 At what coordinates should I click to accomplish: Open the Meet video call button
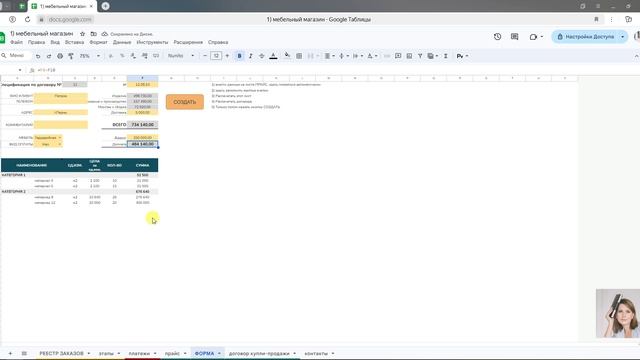coord(536,37)
